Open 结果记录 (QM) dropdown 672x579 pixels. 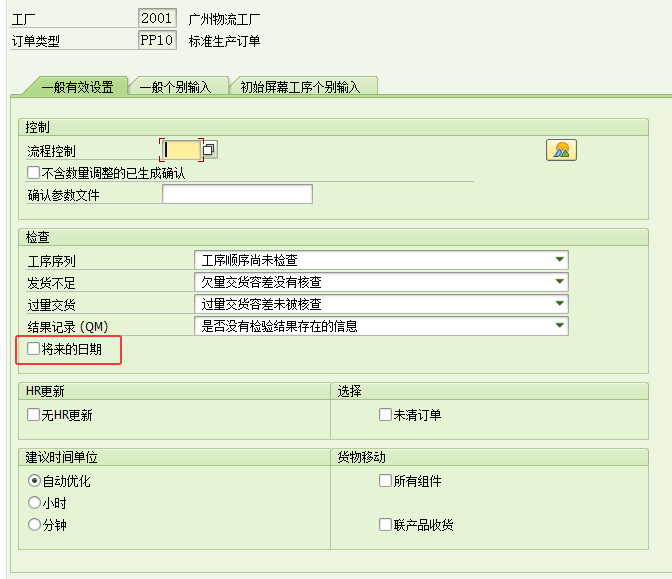point(559,326)
